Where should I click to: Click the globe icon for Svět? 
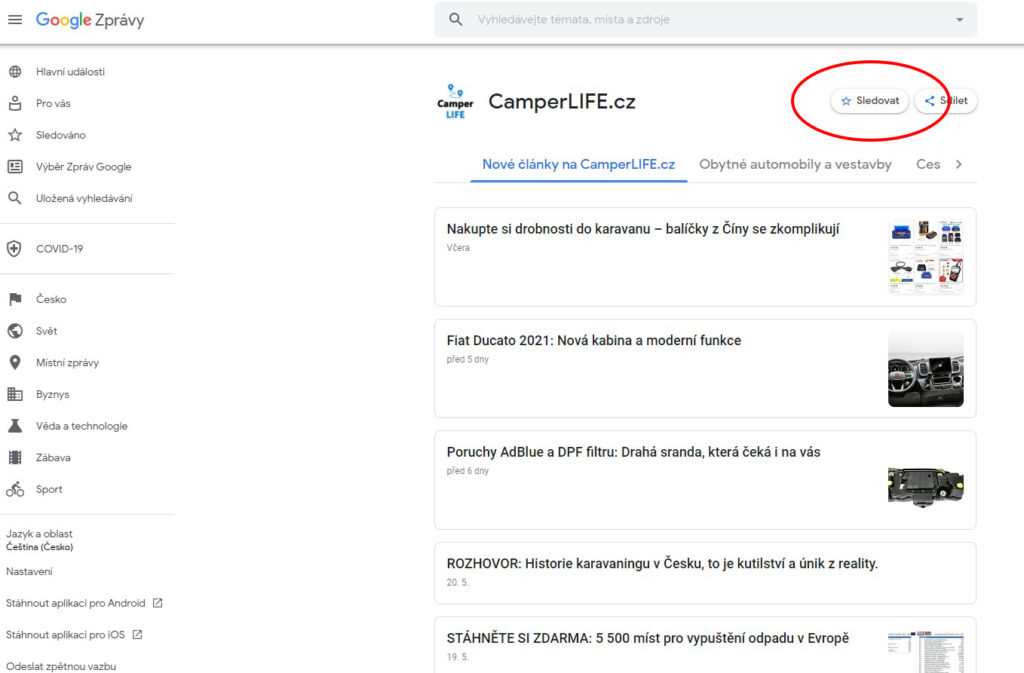(15, 331)
